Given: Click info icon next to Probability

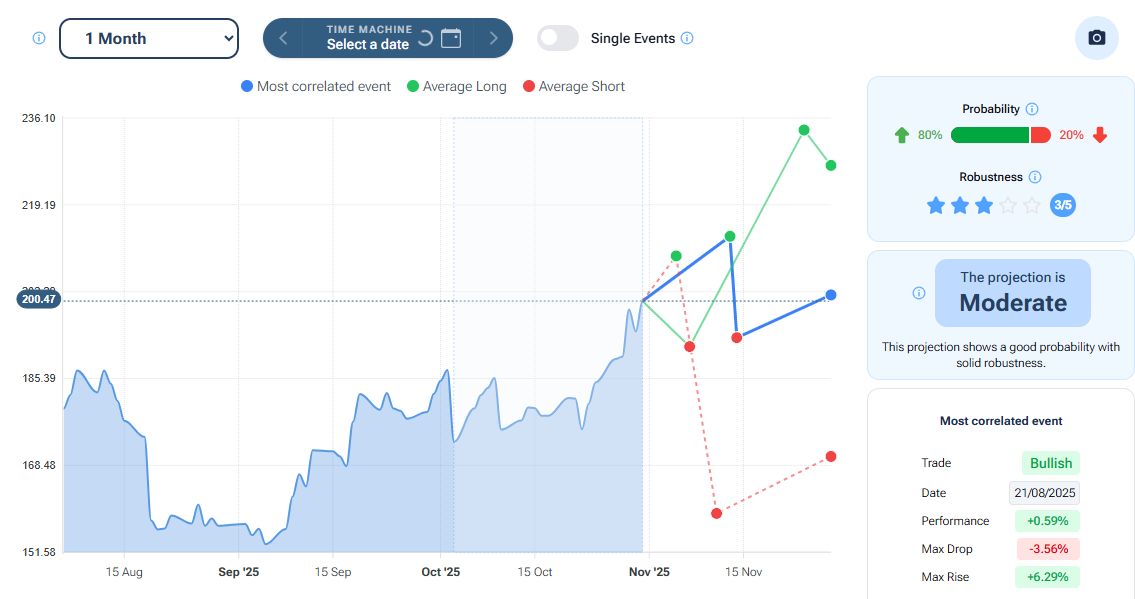Looking at the screenshot, I should 1032,109.
